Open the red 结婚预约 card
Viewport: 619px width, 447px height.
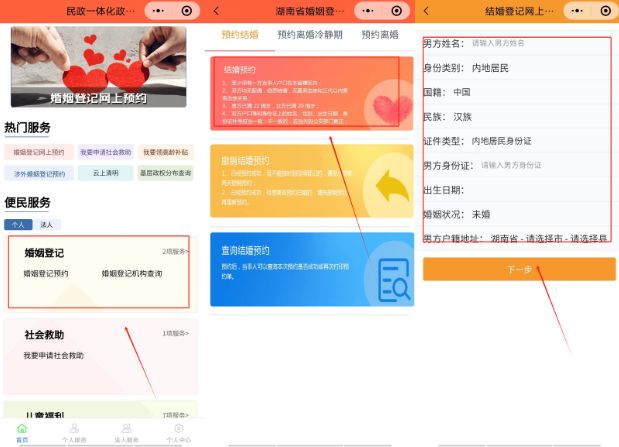click(312, 93)
